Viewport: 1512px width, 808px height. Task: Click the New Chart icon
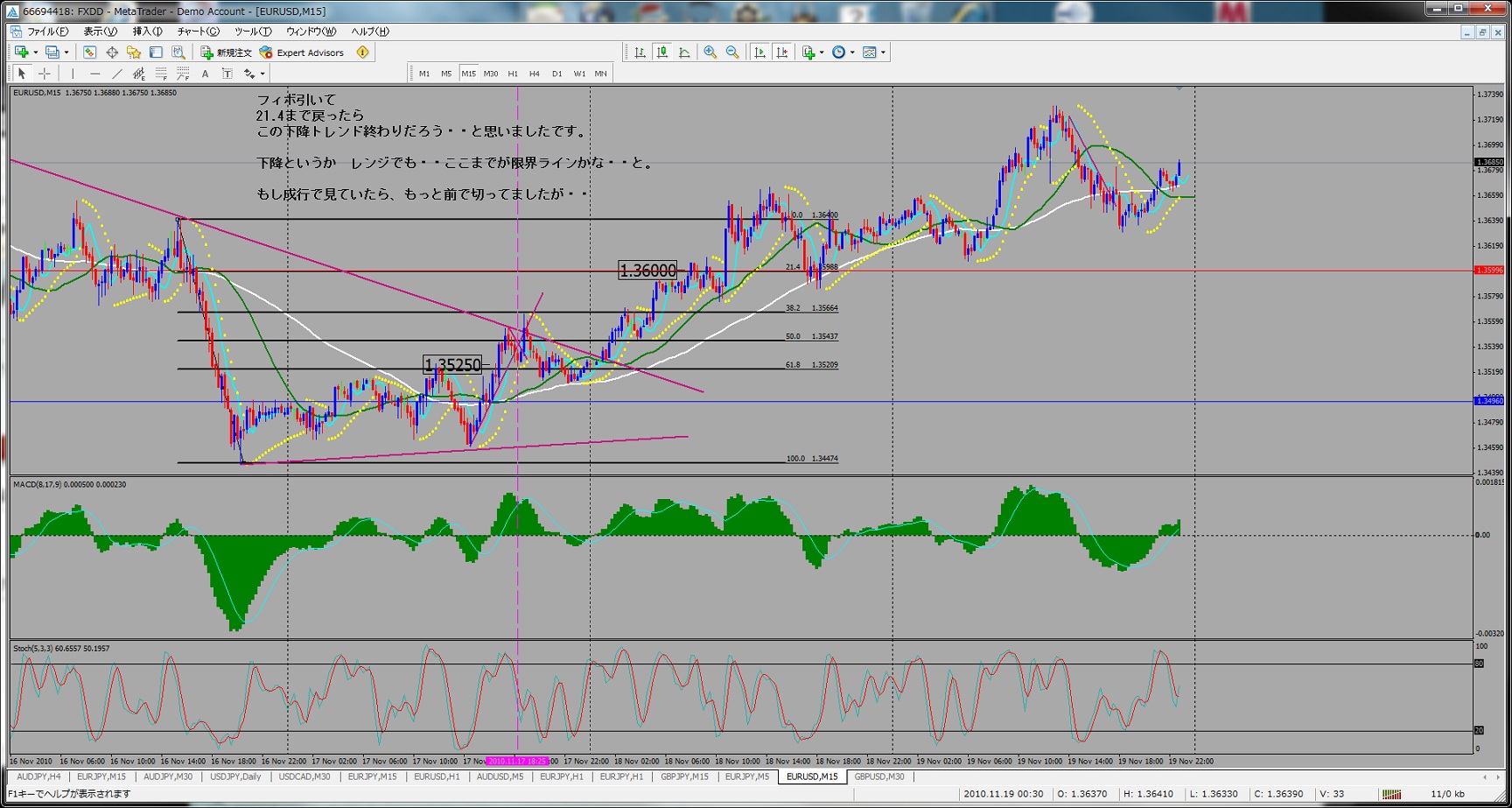coord(21,53)
